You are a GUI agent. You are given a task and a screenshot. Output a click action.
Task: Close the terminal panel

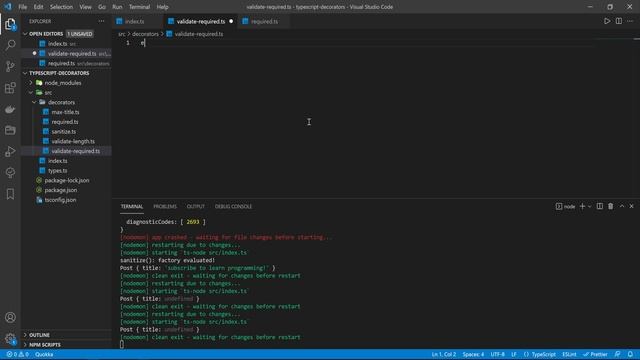[631, 207]
